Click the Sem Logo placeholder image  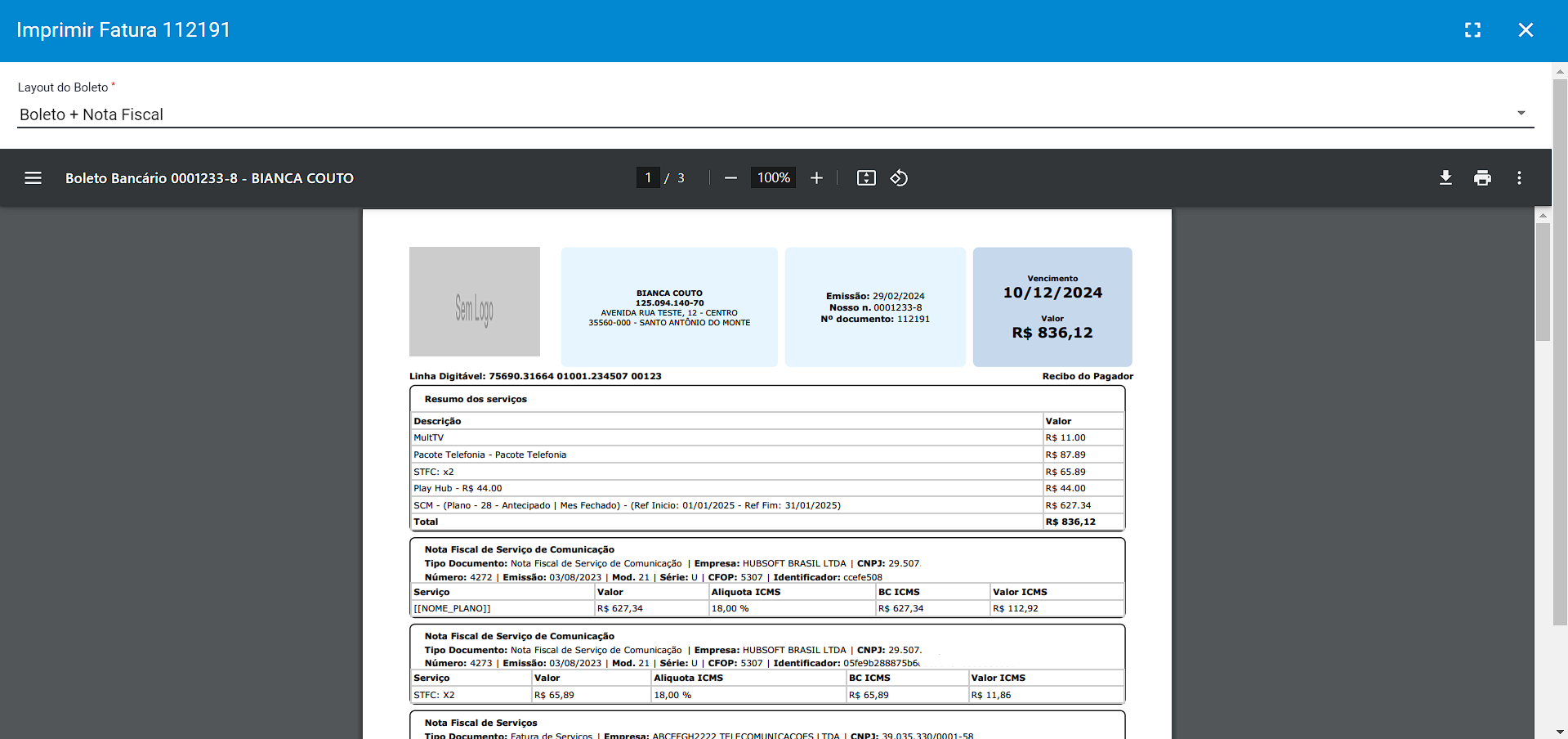pos(475,302)
